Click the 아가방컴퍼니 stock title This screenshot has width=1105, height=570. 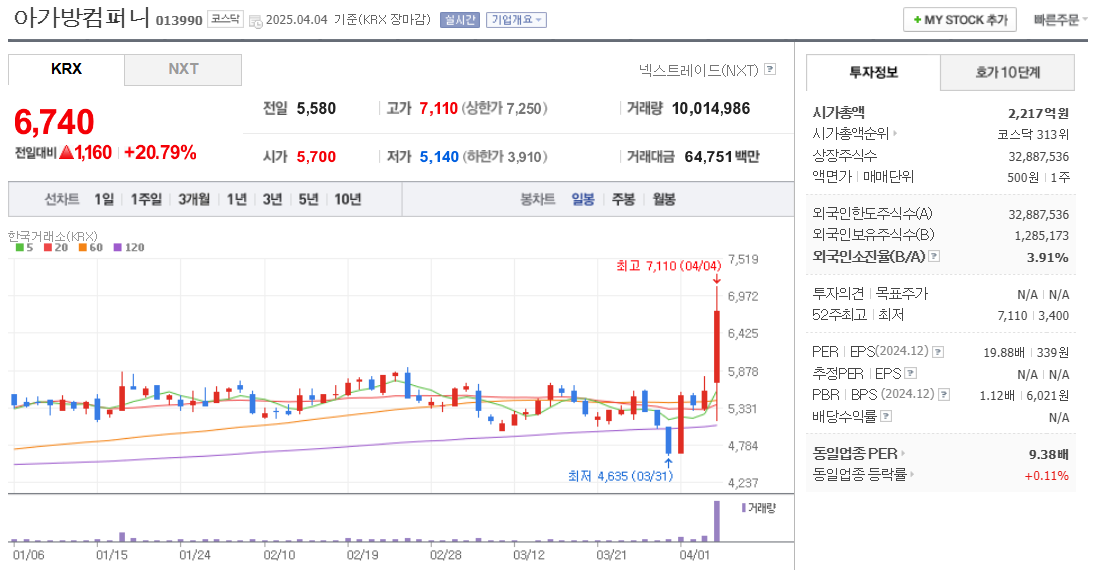[81, 18]
